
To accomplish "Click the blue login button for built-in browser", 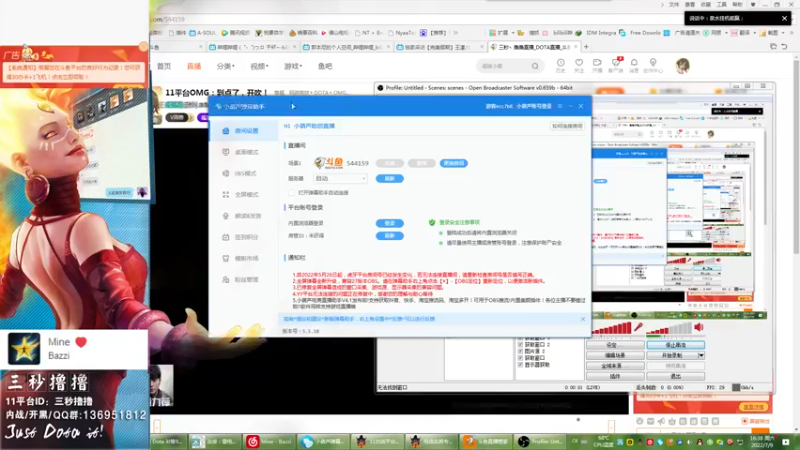I will point(390,223).
